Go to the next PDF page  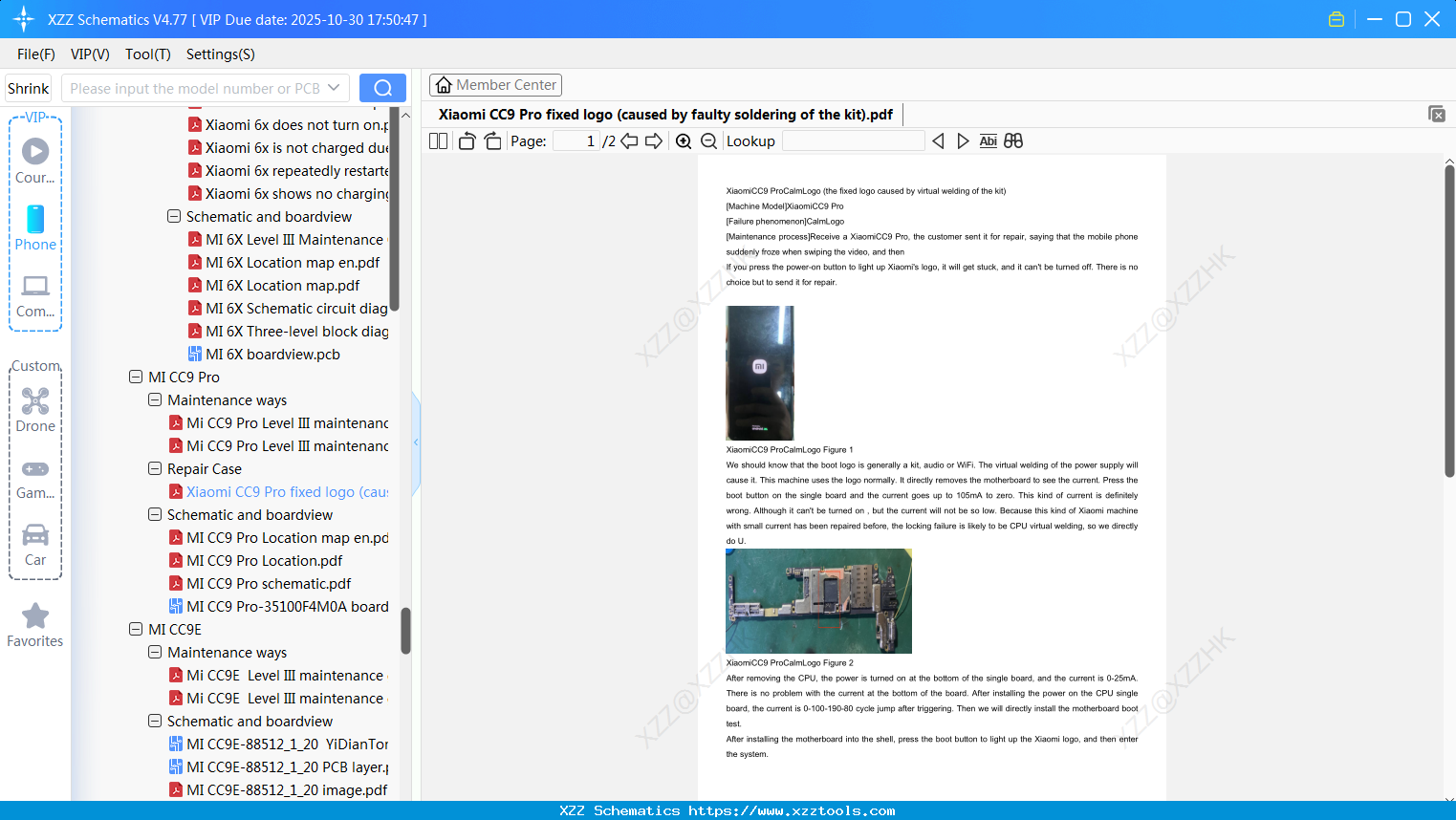pyautogui.click(x=654, y=141)
